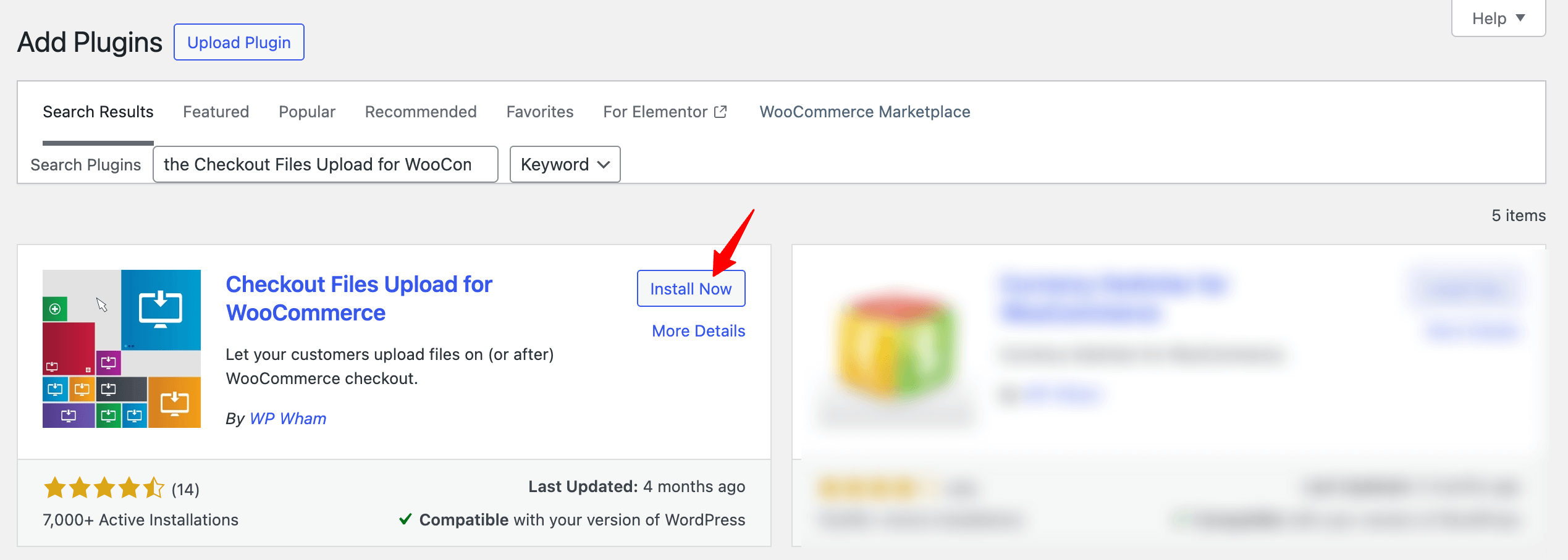Install the Checkout Files Upload plugin now
Screen dimensions: 1568x560
pyautogui.click(x=690, y=288)
